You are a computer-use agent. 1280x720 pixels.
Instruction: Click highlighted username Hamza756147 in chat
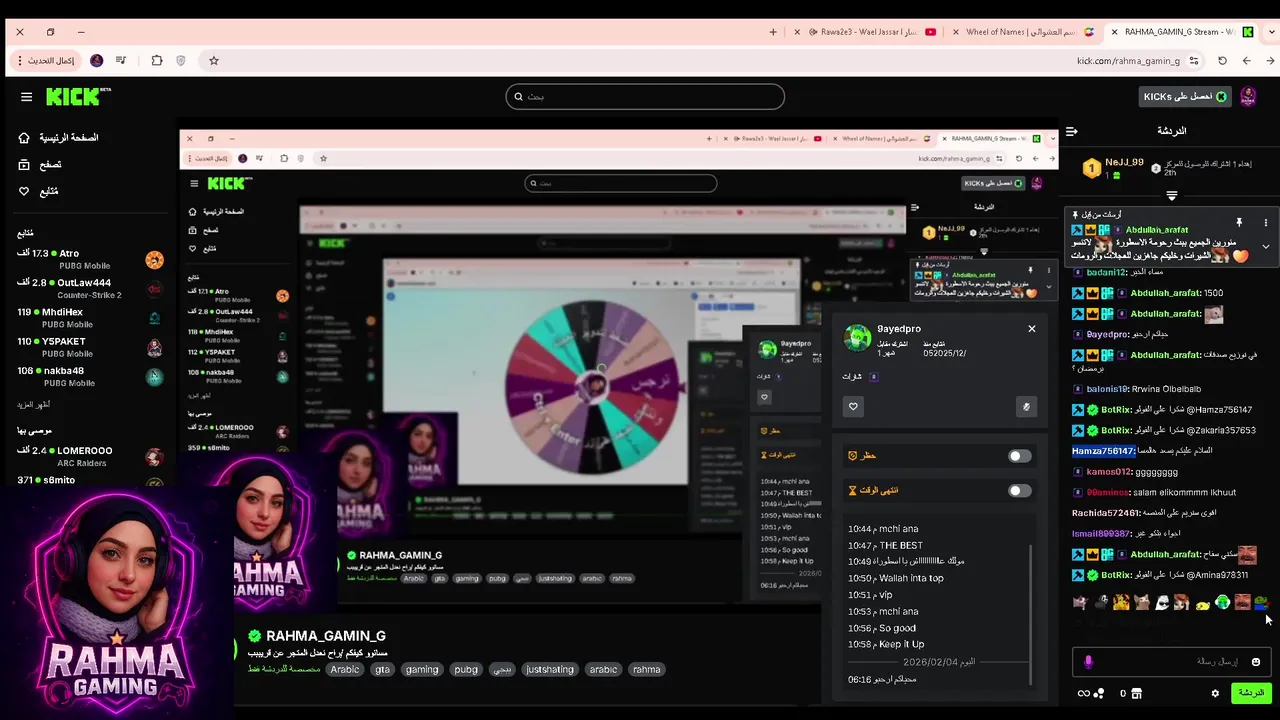pos(1103,451)
